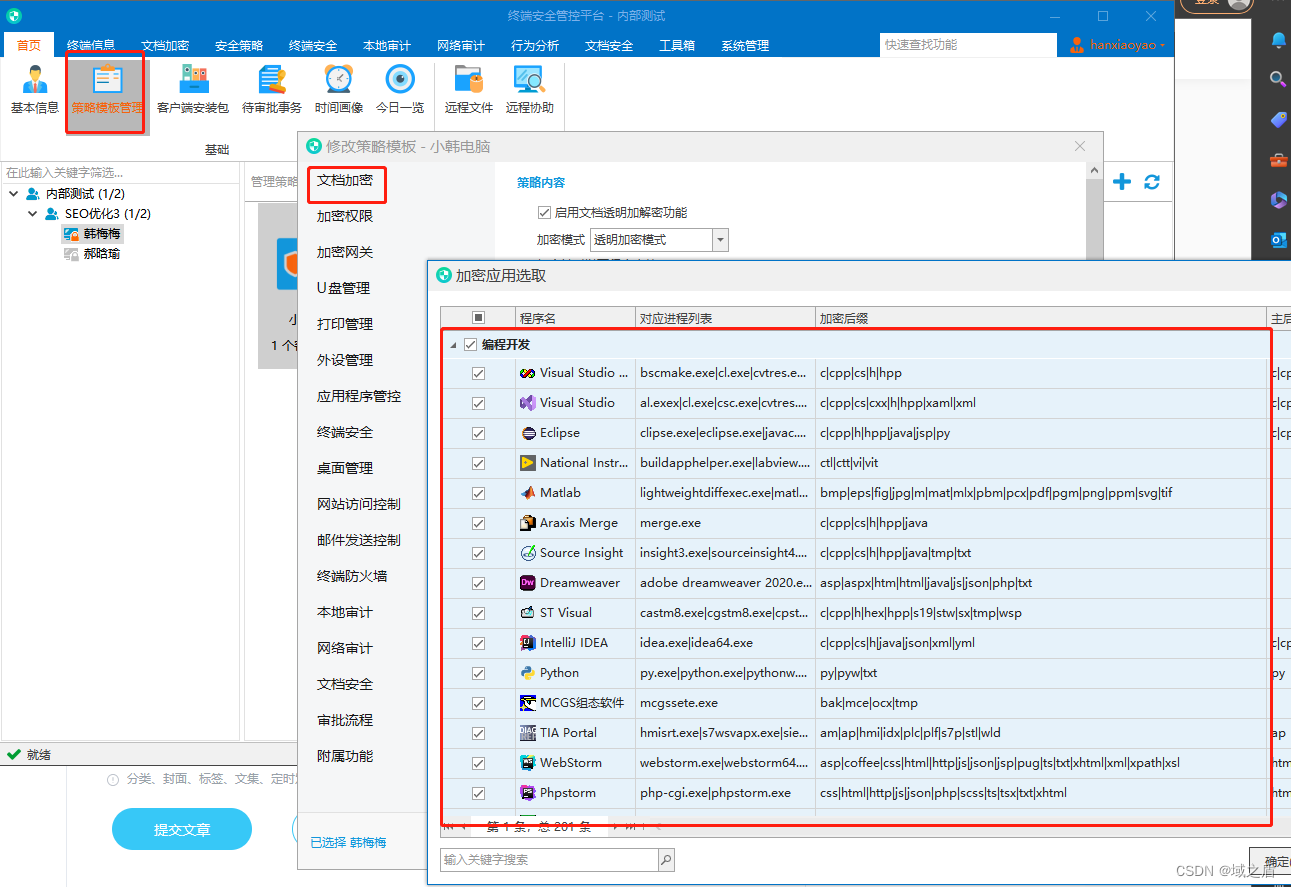The image size is (1291, 887).
Task: Click the IntelliJ IDEA program icon
Action: click(x=528, y=643)
